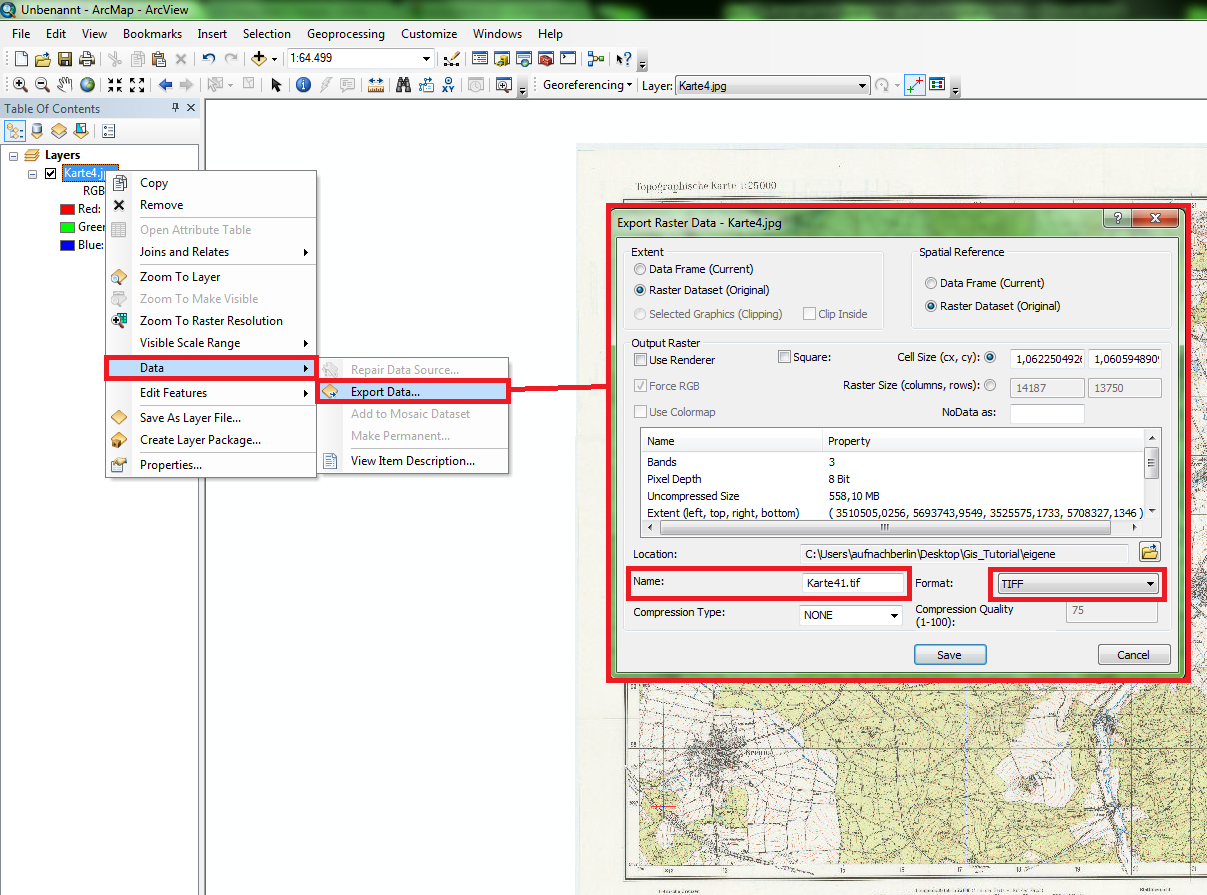Open the Search window icon
This screenshot has height=895, width=1207.
pos(524,59)
